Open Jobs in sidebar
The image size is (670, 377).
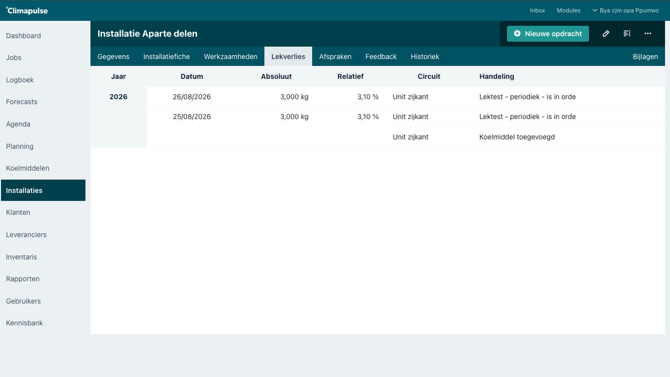[43, 57]
